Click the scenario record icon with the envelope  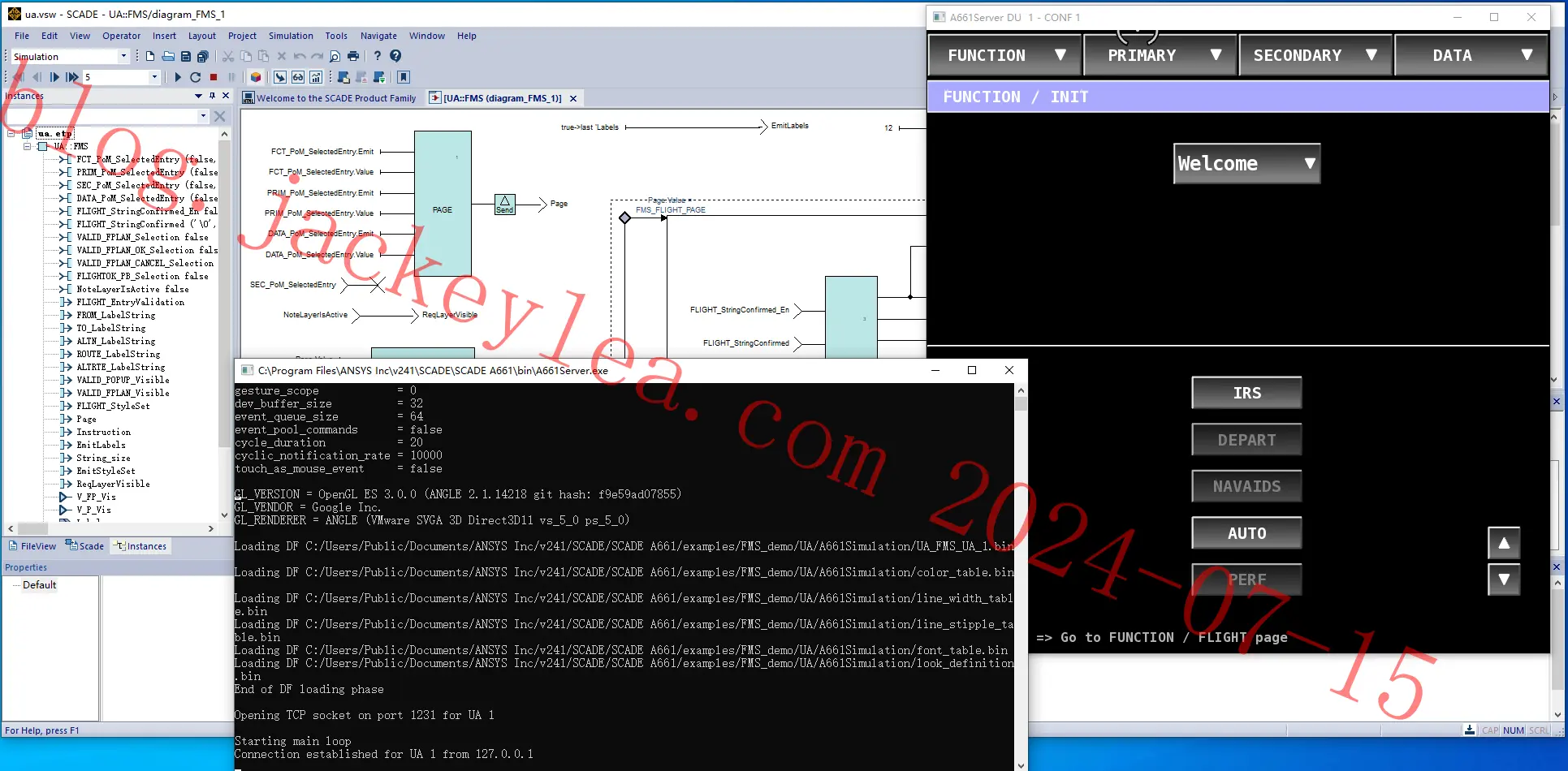(343, 77)
